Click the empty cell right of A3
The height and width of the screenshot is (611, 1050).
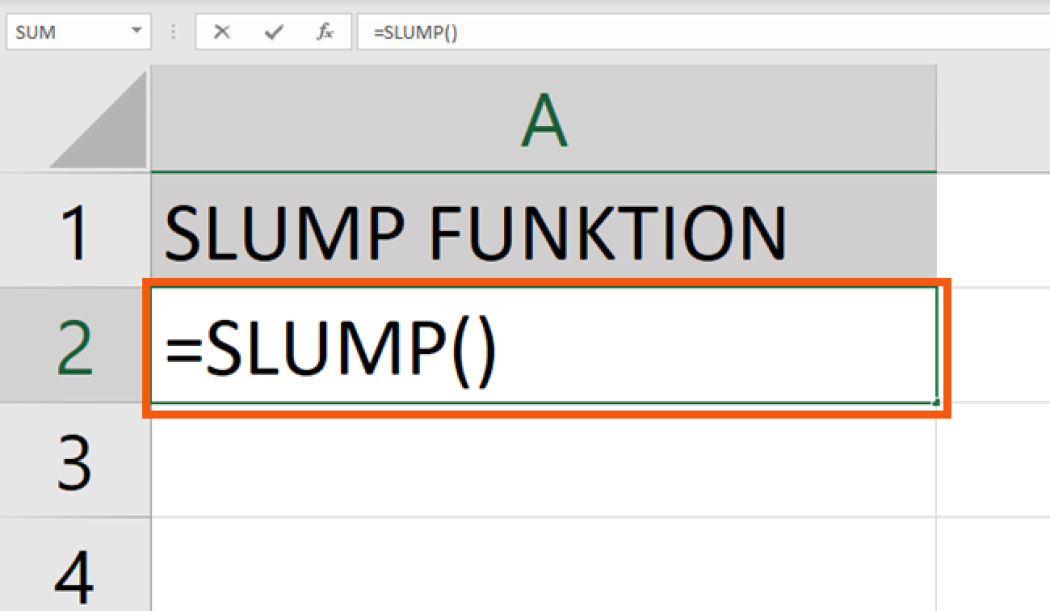coord(993,460)
